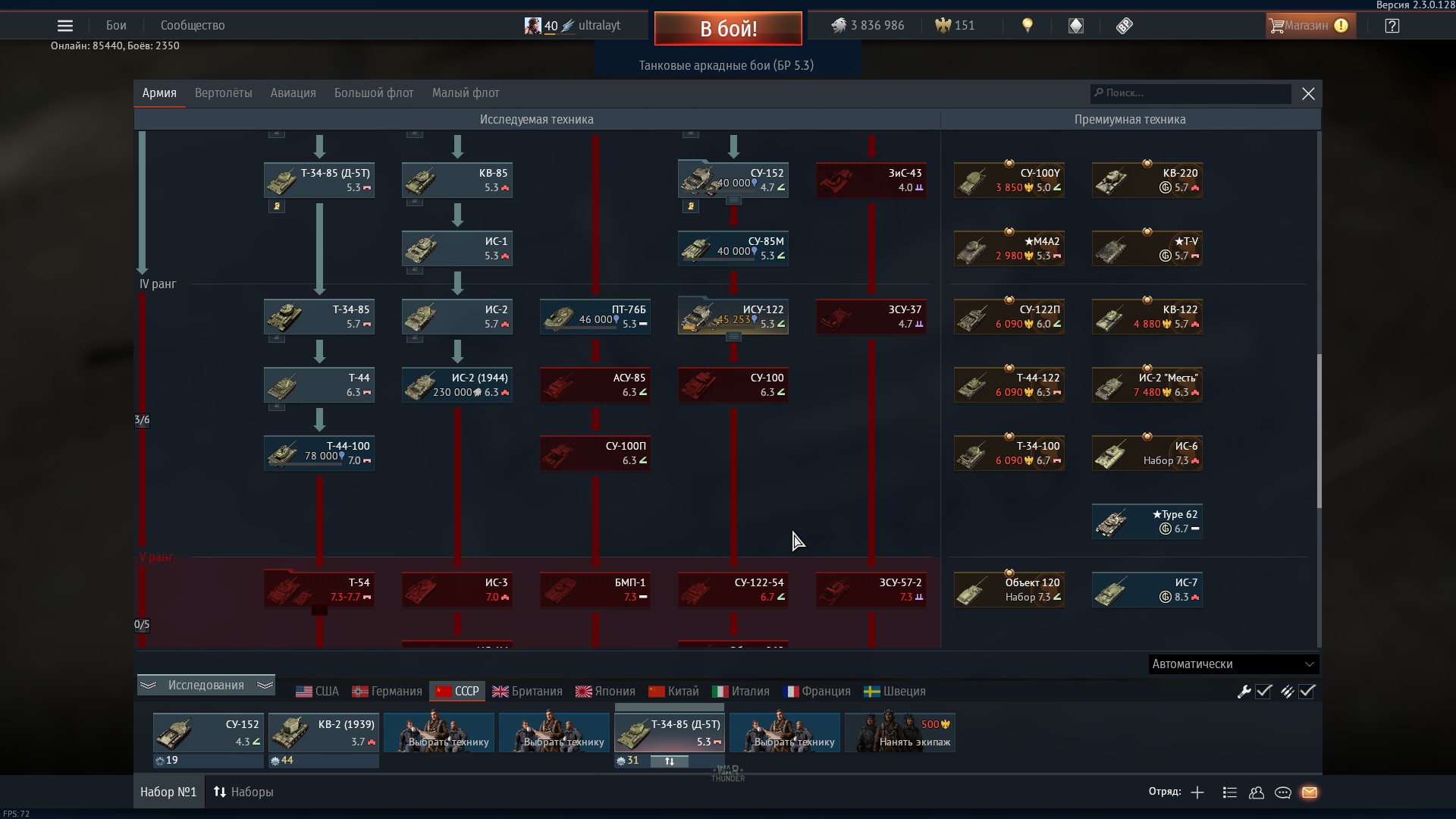Select the ИС-2 (1944) vehicle card
Image resolution: width=1456 pixels, height=819 pixels.
[457, 384]
